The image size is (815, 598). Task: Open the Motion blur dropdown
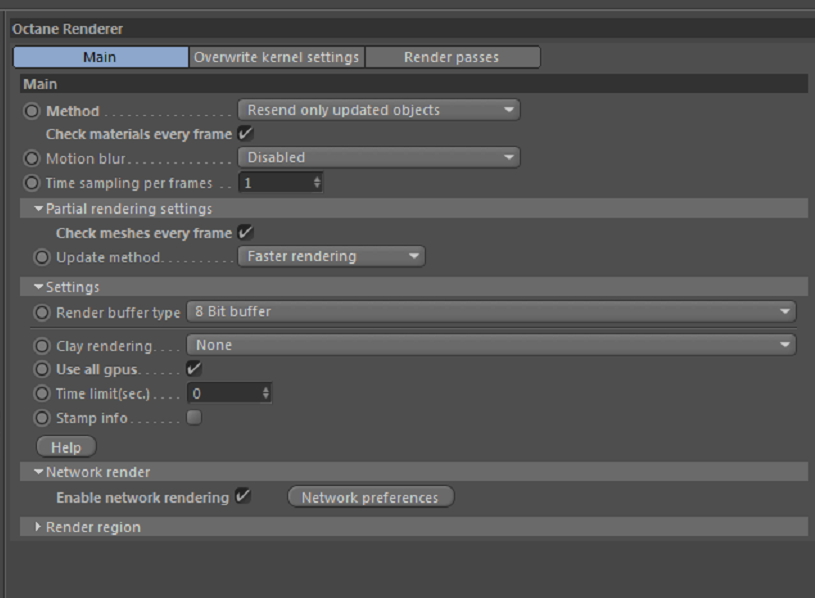pyautogui.click(x=379, y=157)
